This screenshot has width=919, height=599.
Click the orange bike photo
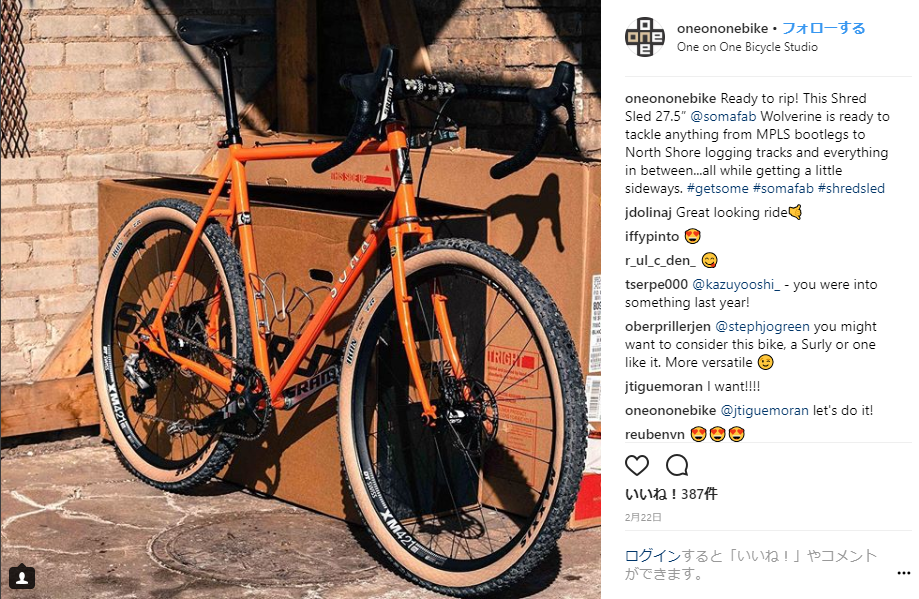(x=301, y=300)
